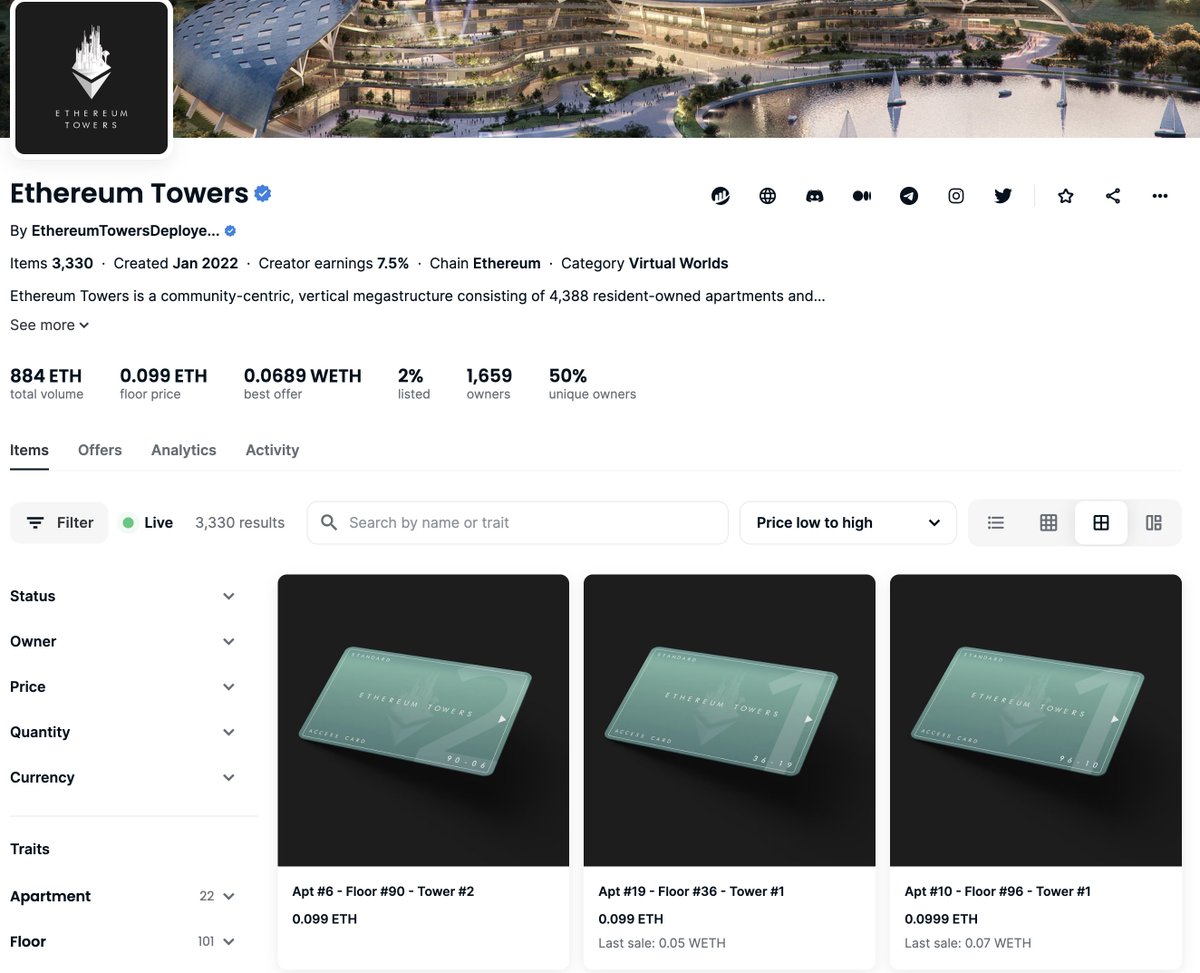1200x973 pixels.
Task: Switch to small grid view icon
Action: pos(1048,523)
